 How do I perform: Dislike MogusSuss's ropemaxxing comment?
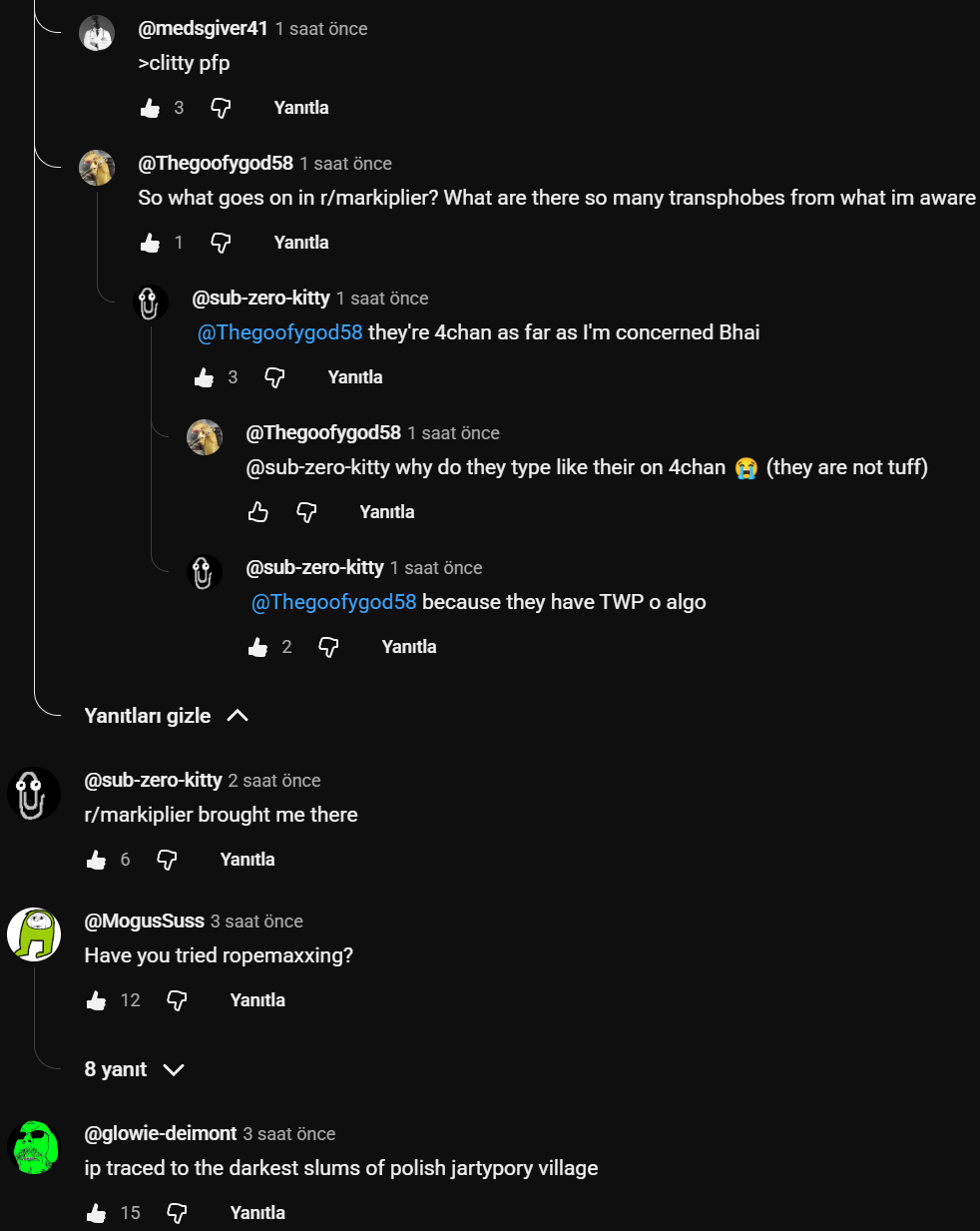[177, 1000]
